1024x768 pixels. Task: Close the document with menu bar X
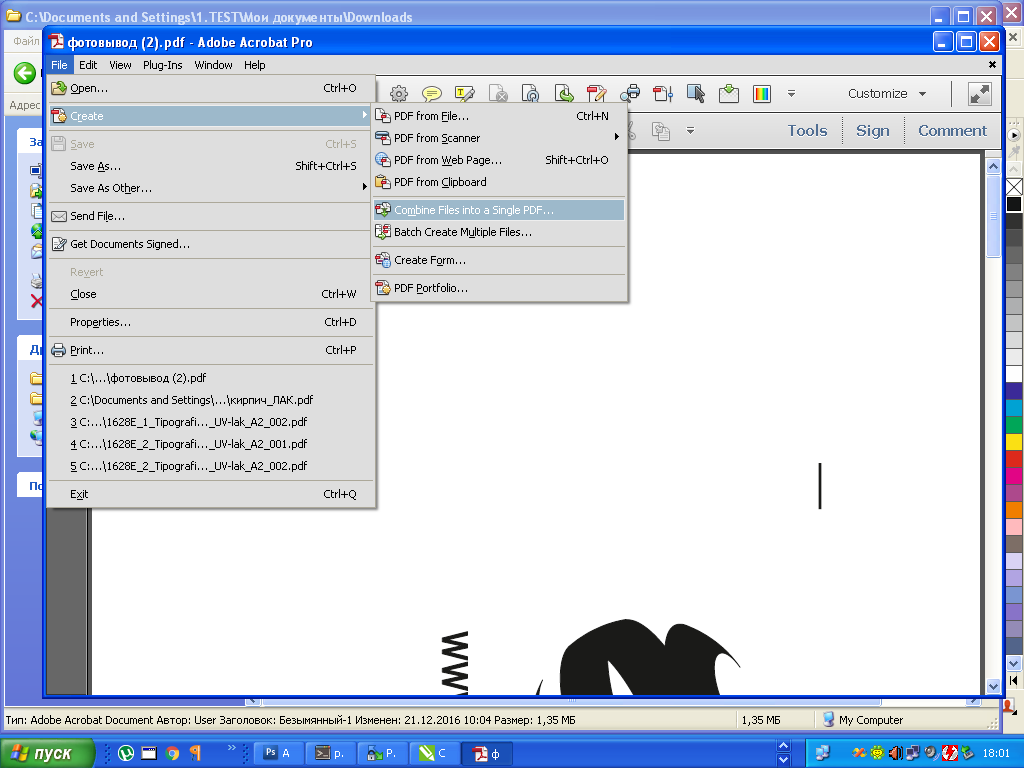[992, 65]
